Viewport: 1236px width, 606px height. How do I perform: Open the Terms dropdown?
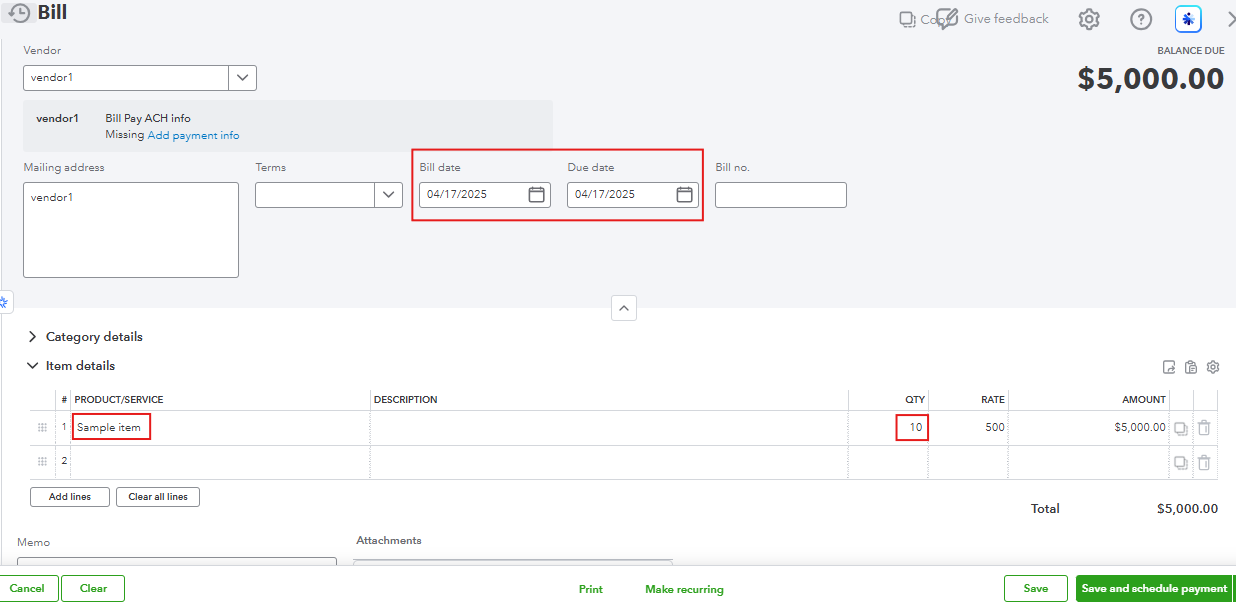click(x=389, y=195)
